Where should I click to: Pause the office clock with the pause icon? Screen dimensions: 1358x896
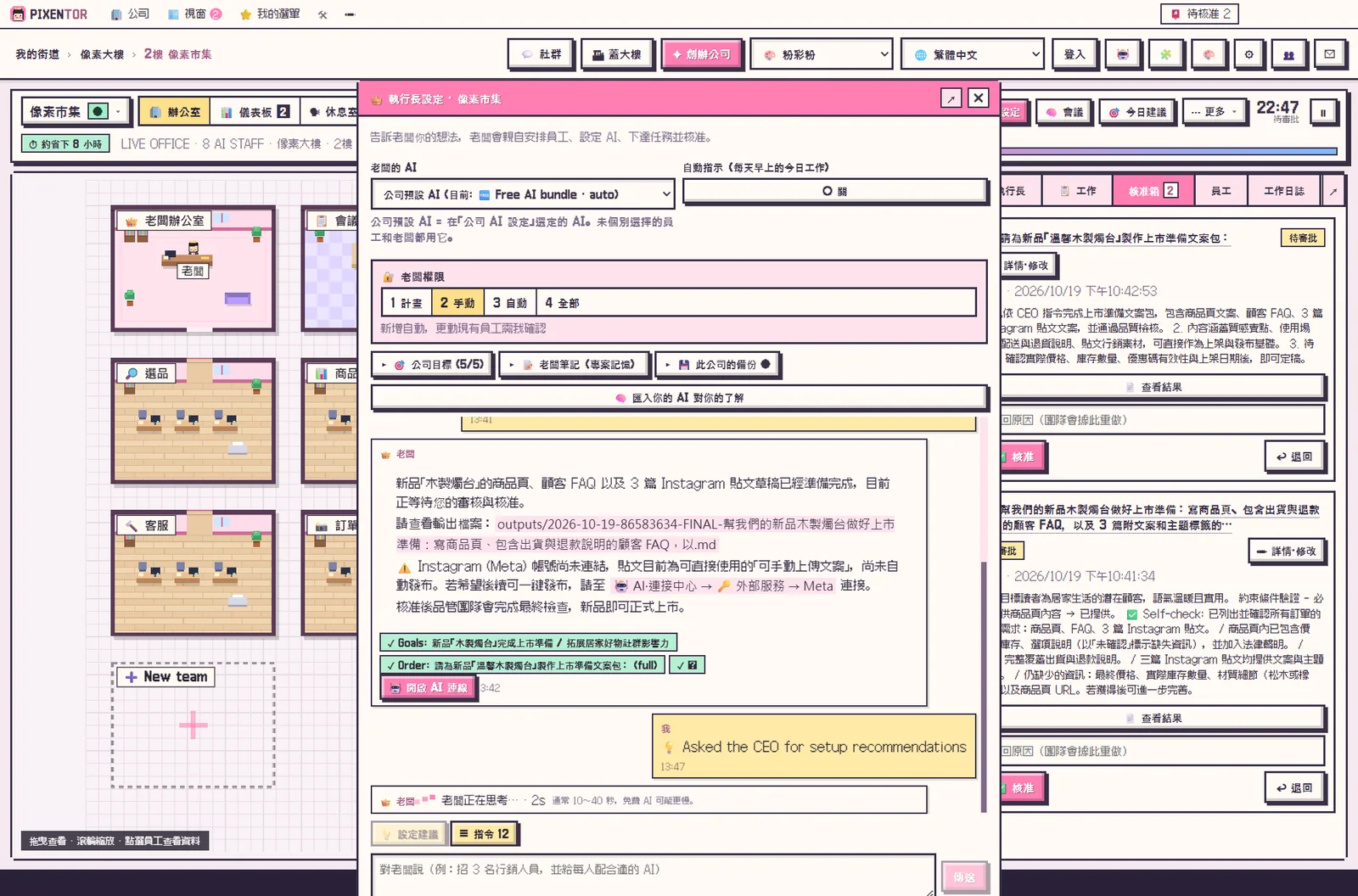tap(1322, 112)
